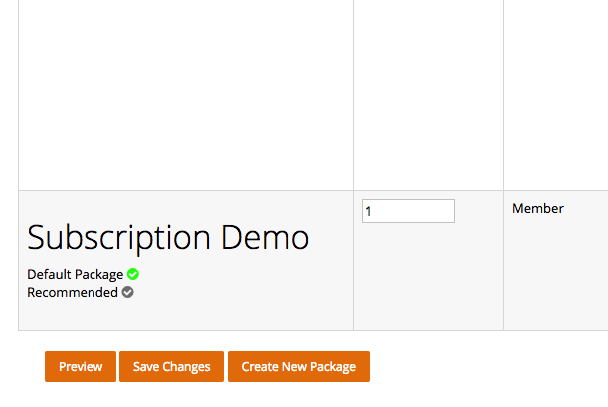
Task: Click blank area below the order input
Action: point(428,277)
